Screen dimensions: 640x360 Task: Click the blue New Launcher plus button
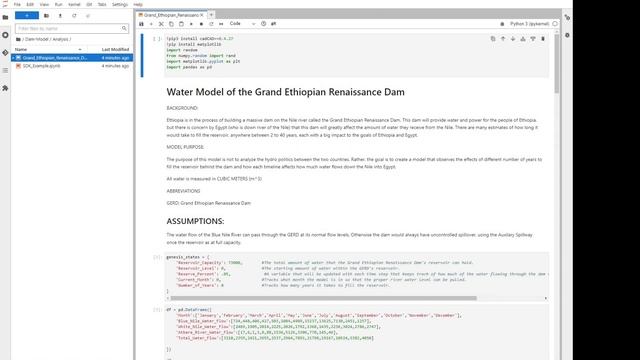[x=27, y=16]
